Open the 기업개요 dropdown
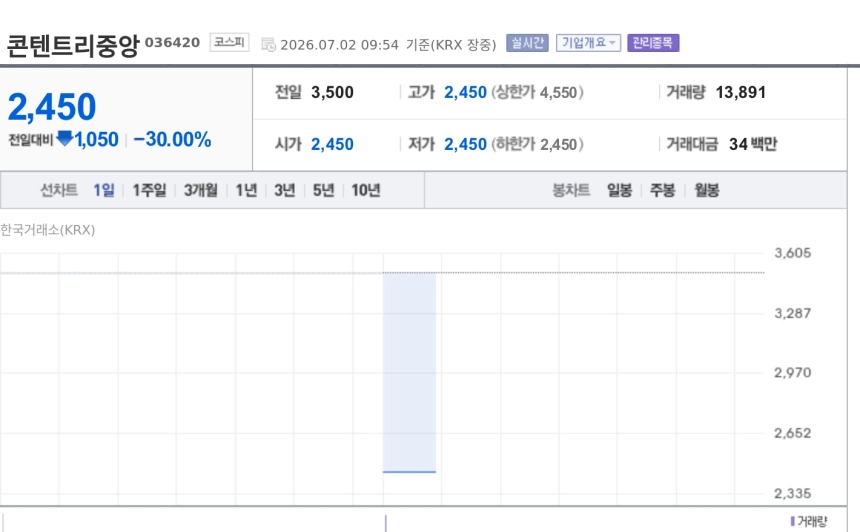 coord(588,43)
